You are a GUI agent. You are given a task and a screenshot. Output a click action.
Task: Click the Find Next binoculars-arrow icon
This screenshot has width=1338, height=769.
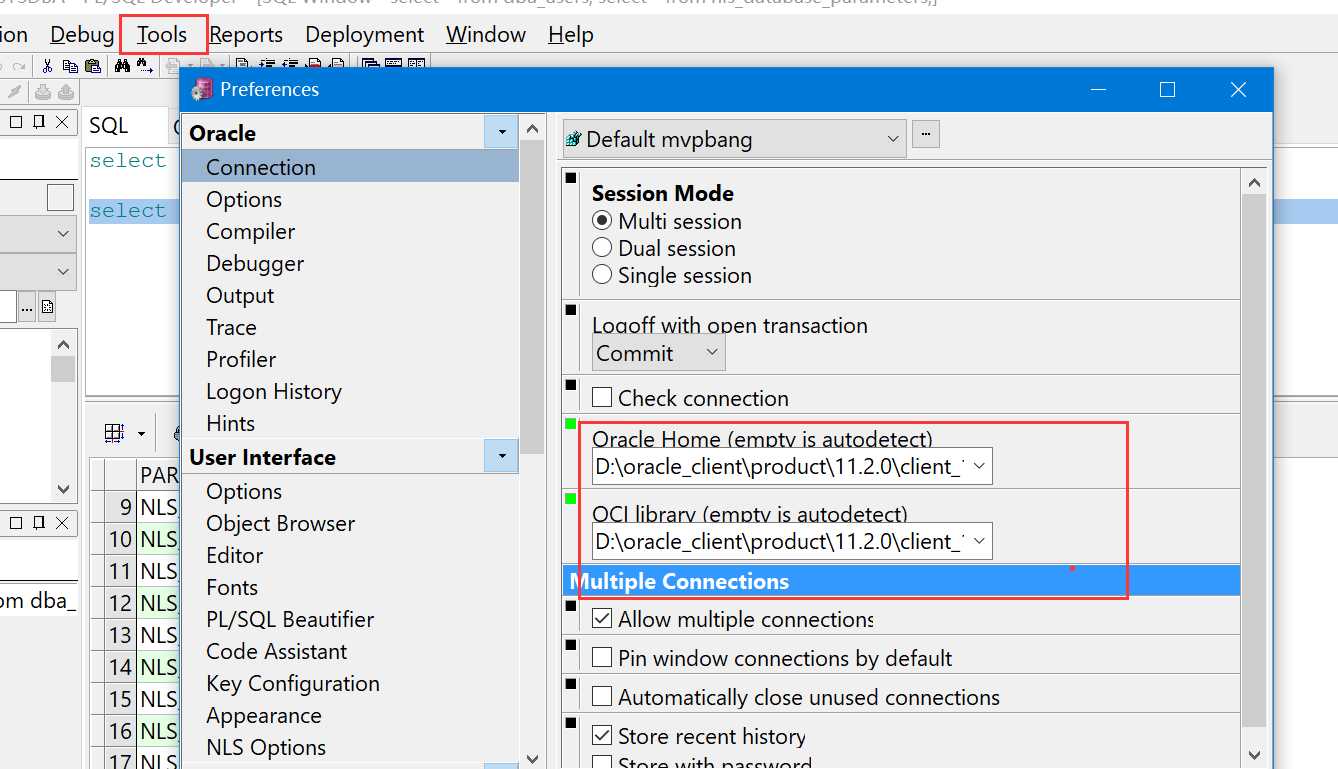[x=145, y=66]
